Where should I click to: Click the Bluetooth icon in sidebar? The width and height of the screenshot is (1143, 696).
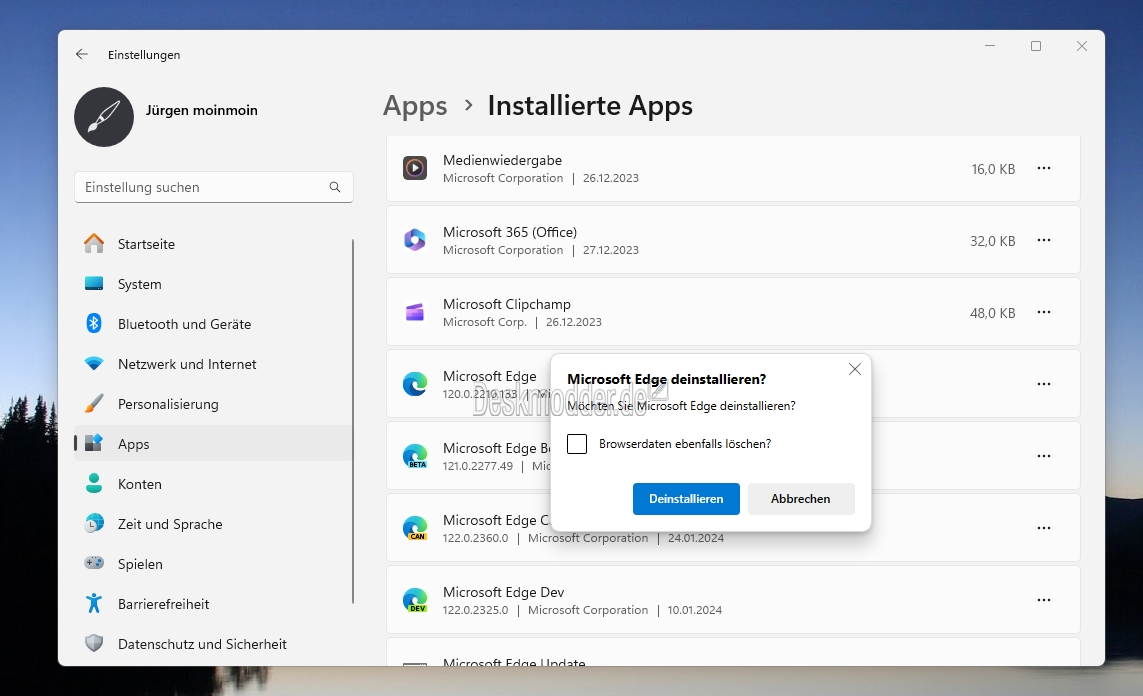pyautogui.click(x=94, y=324)
